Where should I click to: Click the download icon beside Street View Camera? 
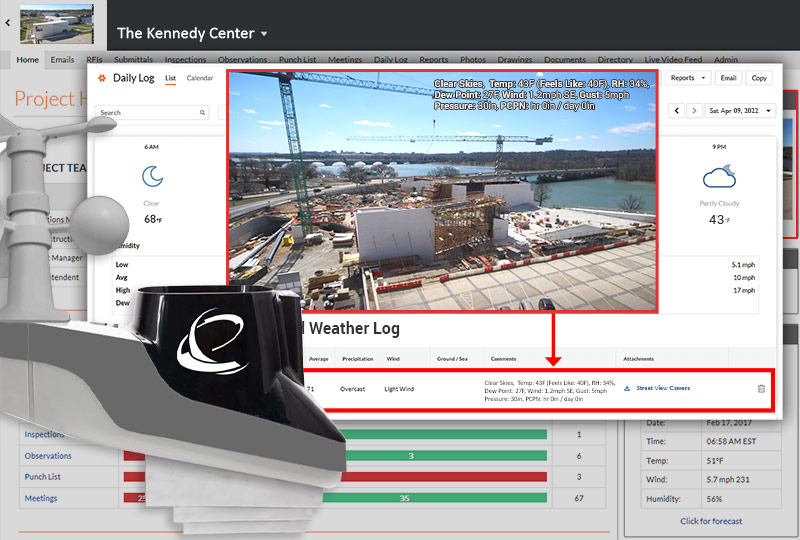pos(627,388)
